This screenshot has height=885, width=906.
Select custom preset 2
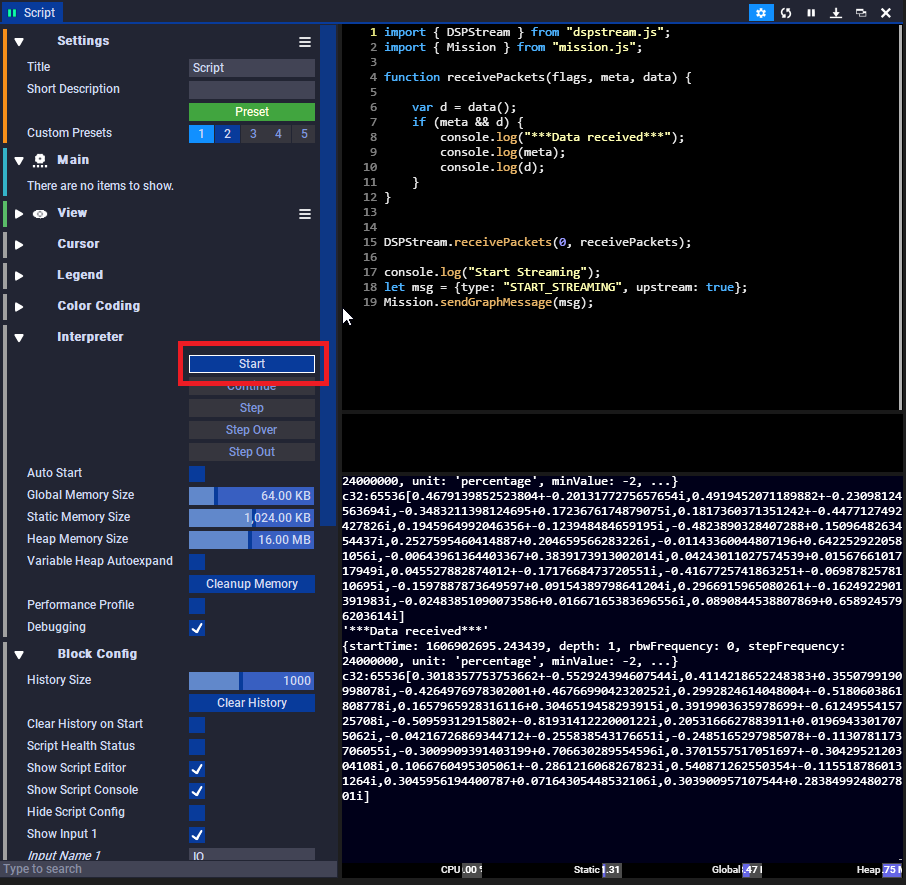pos(227,134)
